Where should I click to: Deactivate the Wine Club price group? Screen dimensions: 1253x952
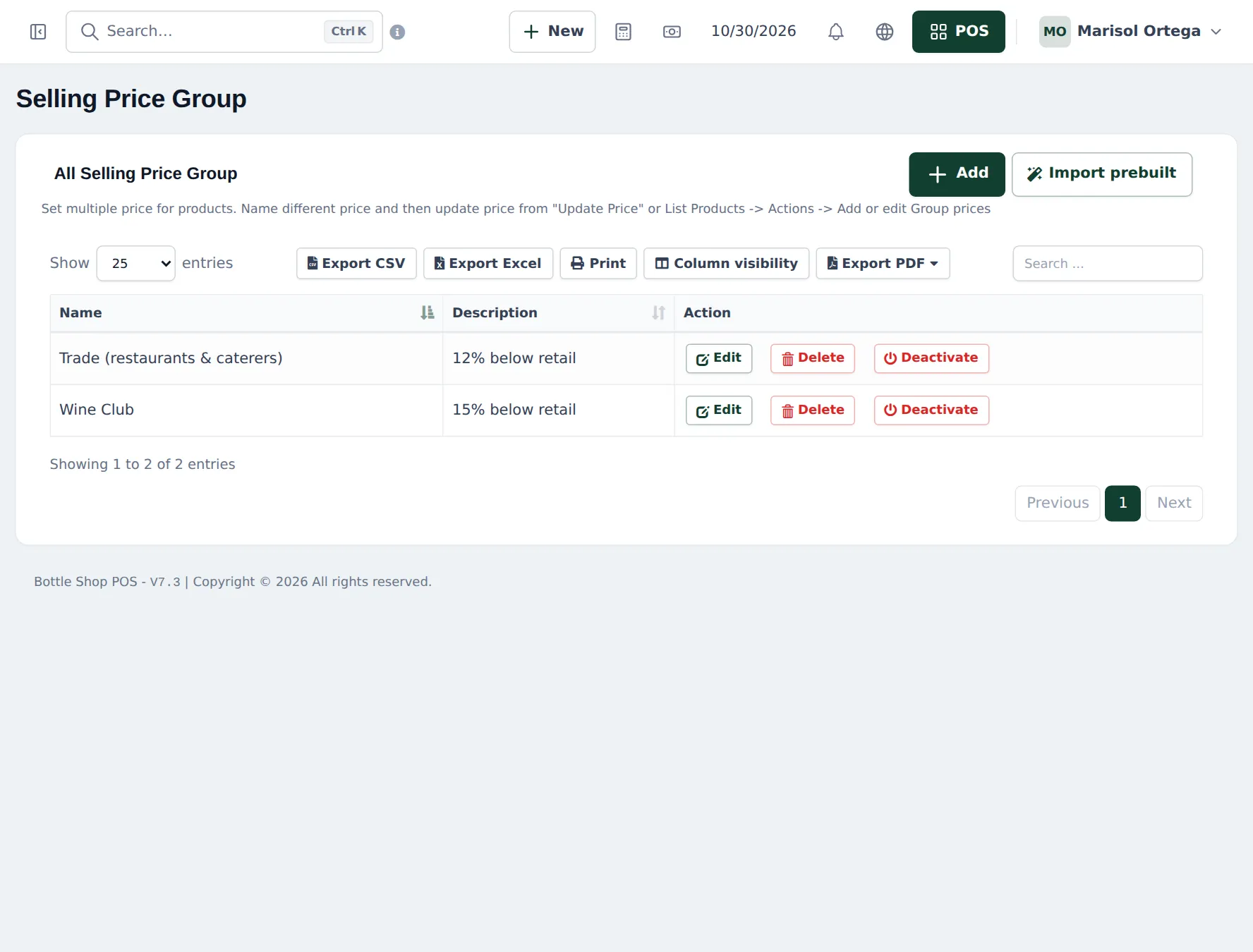point(931,410)
